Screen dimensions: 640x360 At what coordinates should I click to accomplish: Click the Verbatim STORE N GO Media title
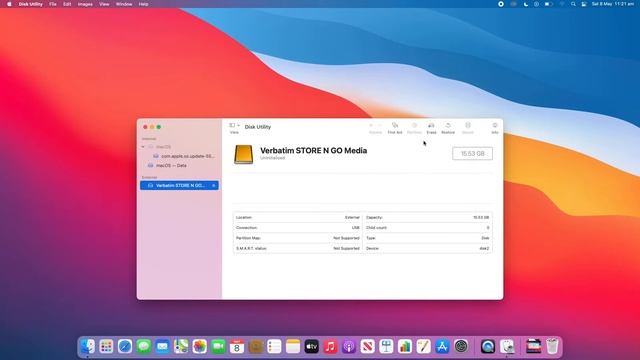pos(313,151)
